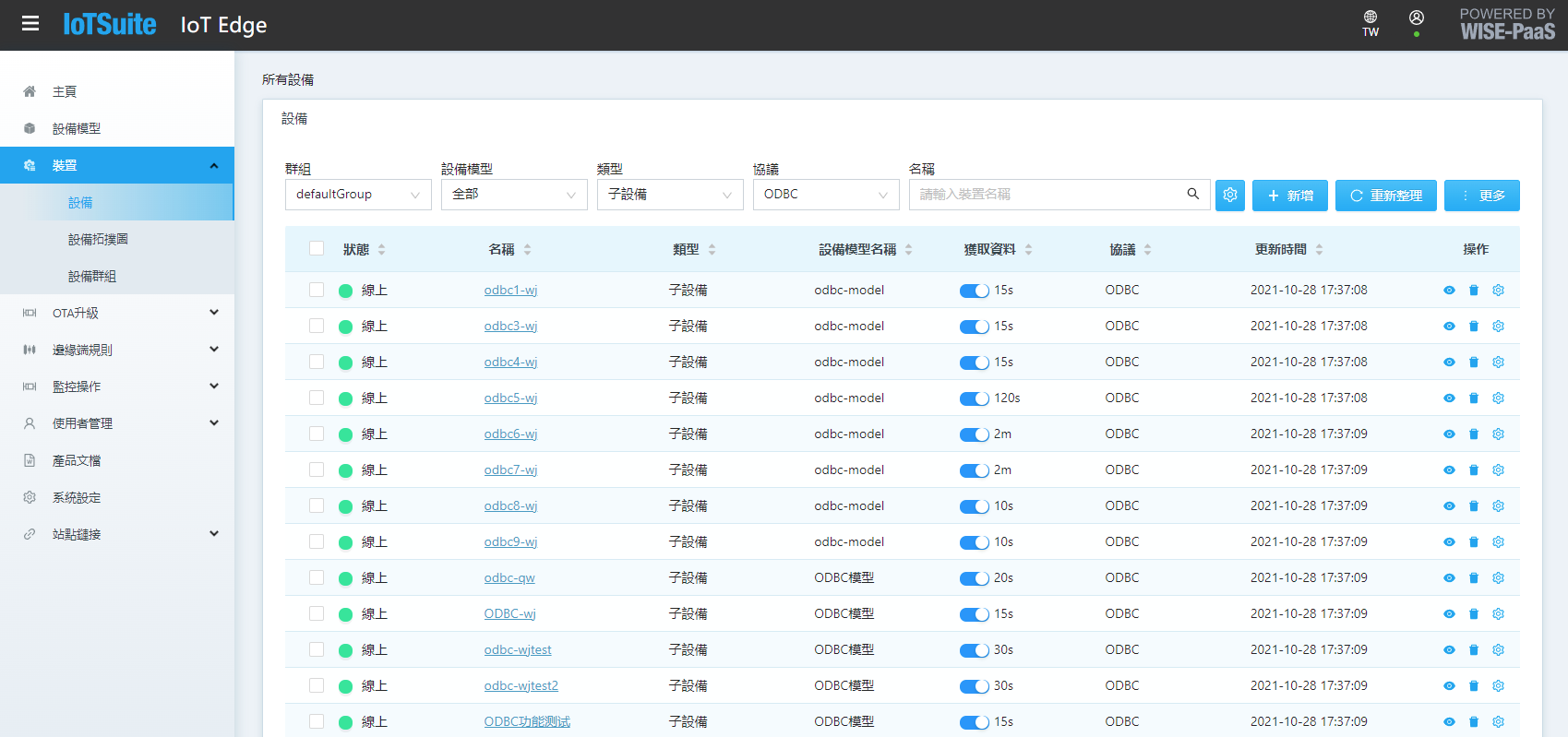Open the odbc1-wj device link
The width and height of the screenshot is (1568, 737).
[x=510, y=291]
